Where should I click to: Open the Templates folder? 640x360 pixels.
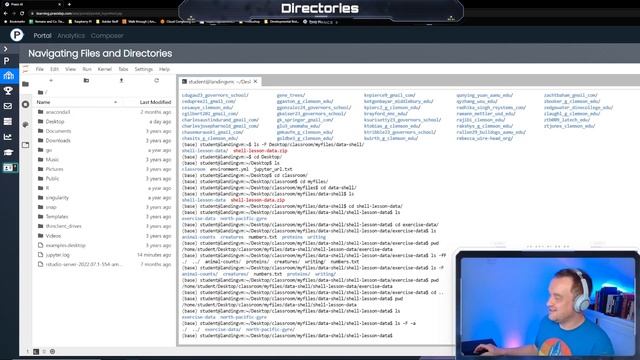coord(104,217)
